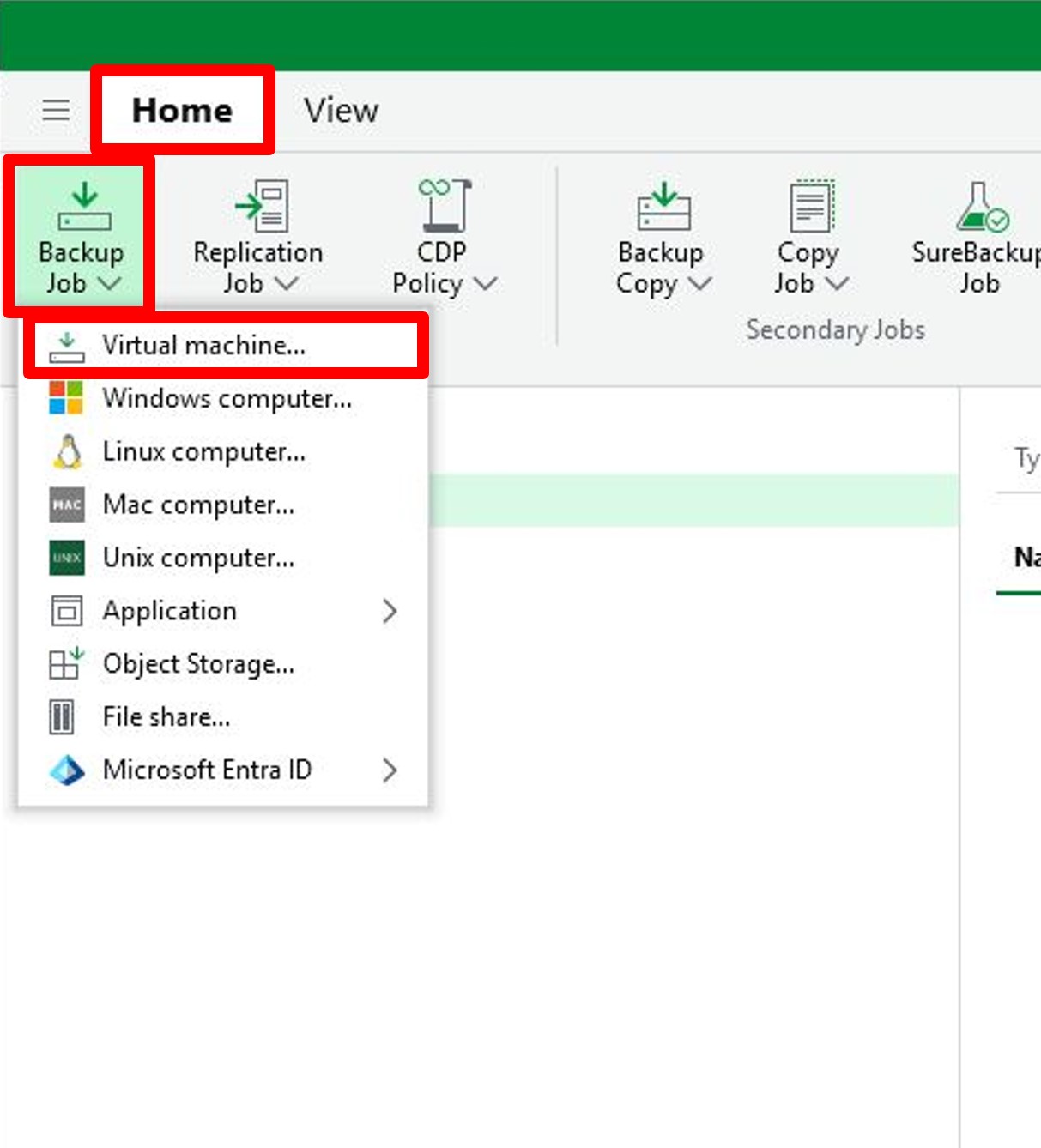1041x1148 pixels.
Task: Click the Backup Job ribbon icon
Action: click(84, 206)
